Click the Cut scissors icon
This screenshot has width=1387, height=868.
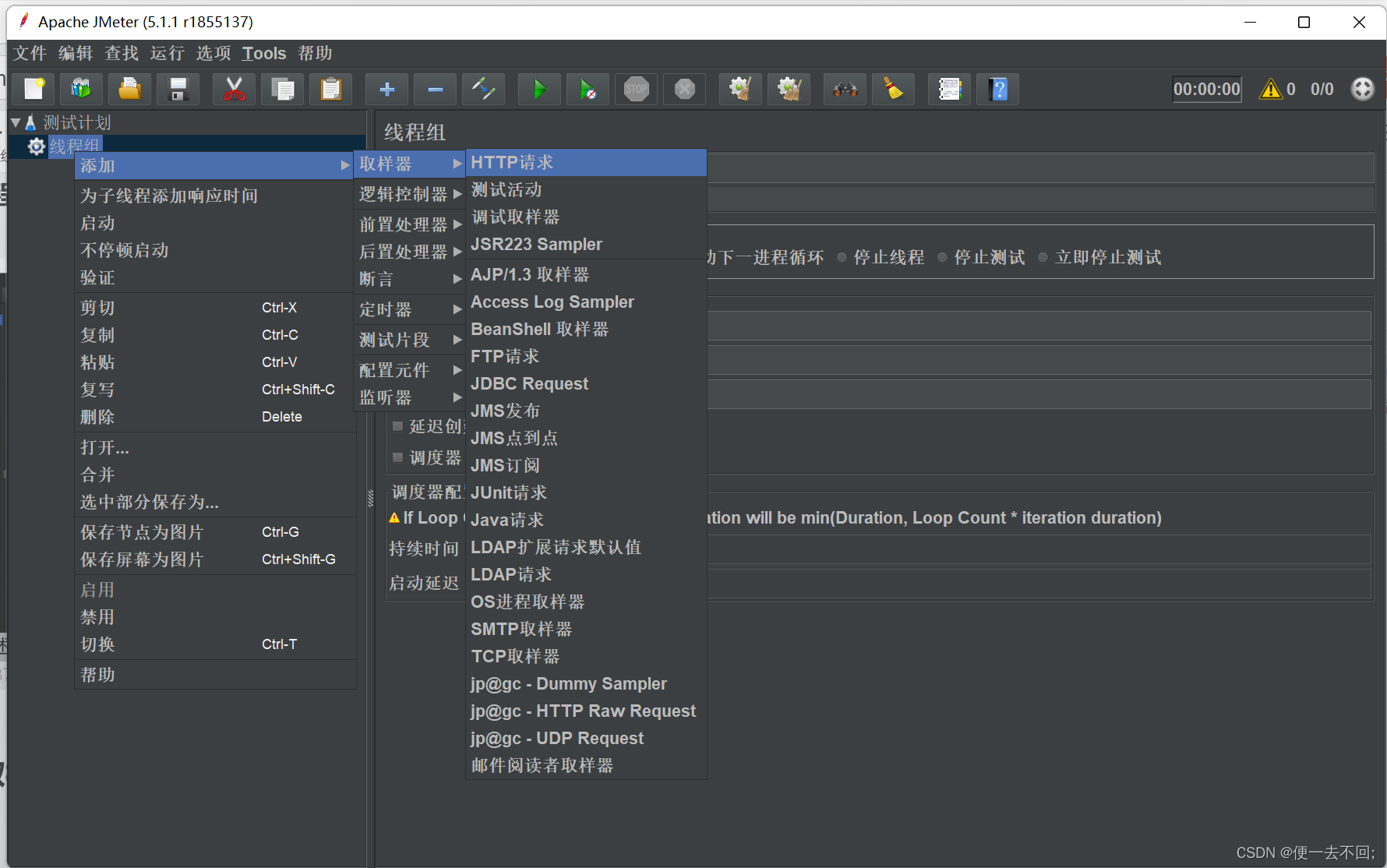[x=235, y=89]
